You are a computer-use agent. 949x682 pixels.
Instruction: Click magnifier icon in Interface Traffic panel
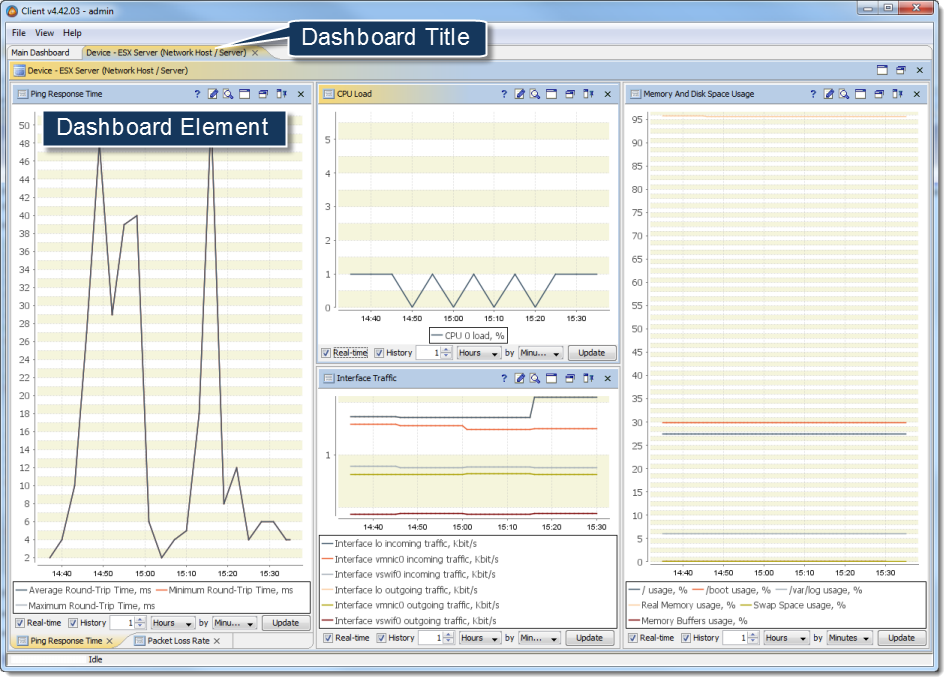tap(535, 378)
